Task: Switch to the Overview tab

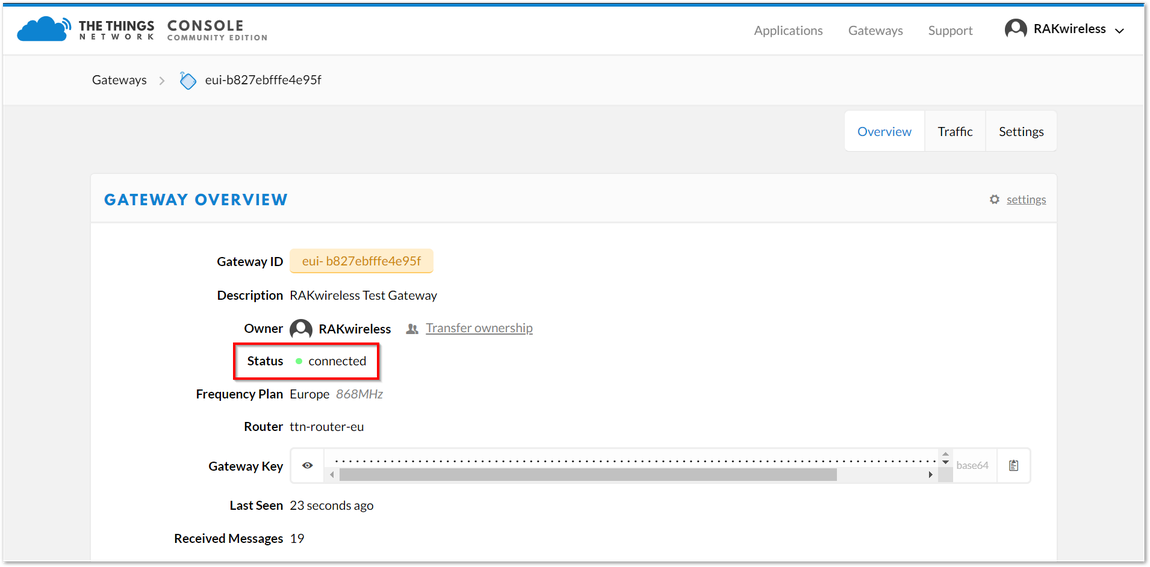Action: coord(885,131)
